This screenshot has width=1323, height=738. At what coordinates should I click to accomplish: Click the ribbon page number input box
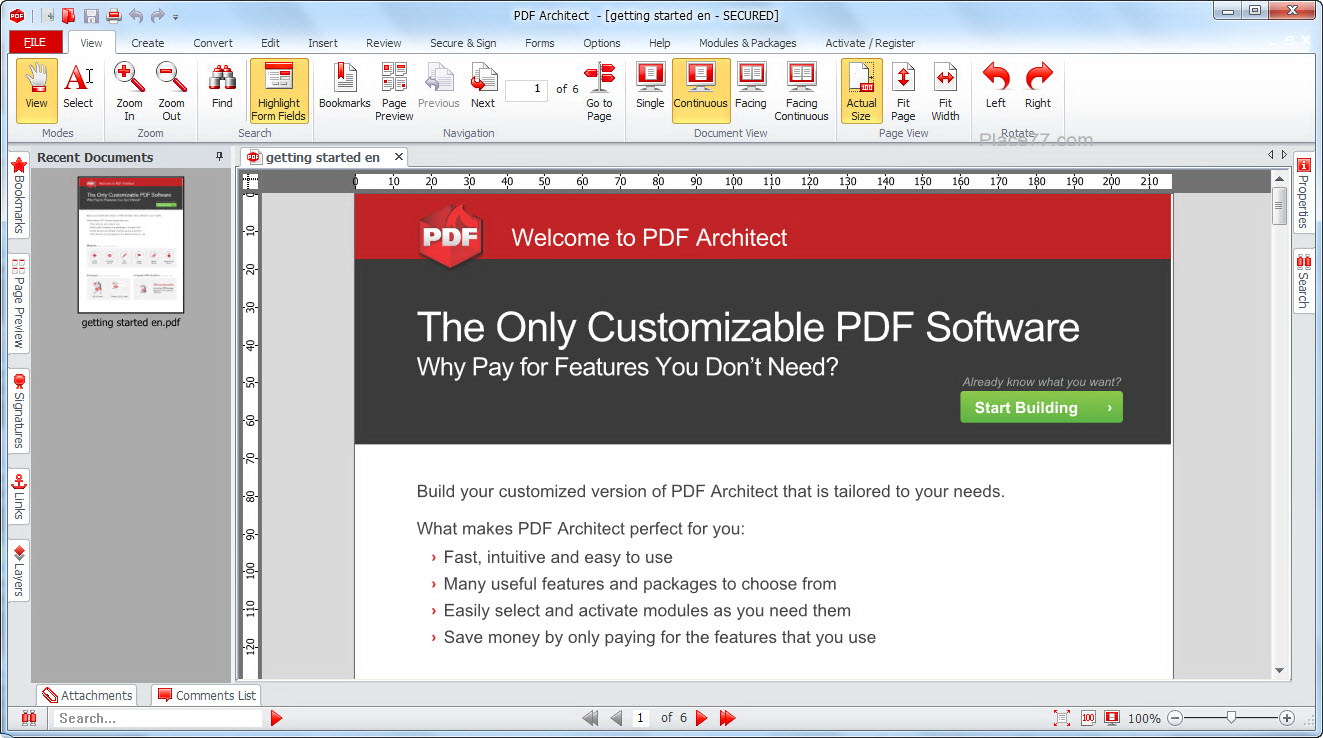tap(526, 90)
